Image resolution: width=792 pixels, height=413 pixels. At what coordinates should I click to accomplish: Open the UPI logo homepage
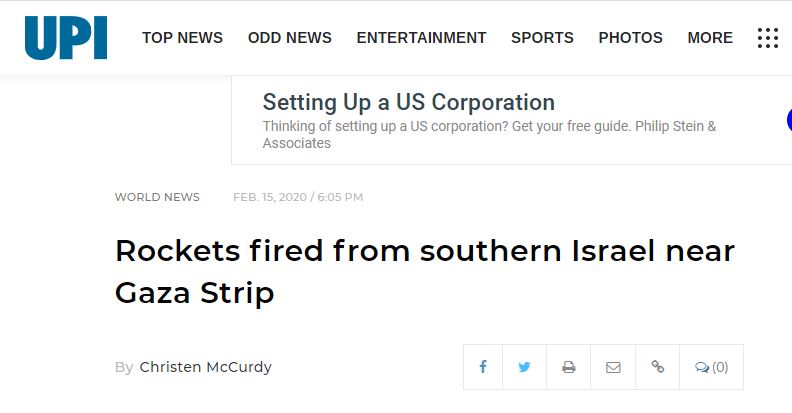pyautogui.click(x=66, y=38)
